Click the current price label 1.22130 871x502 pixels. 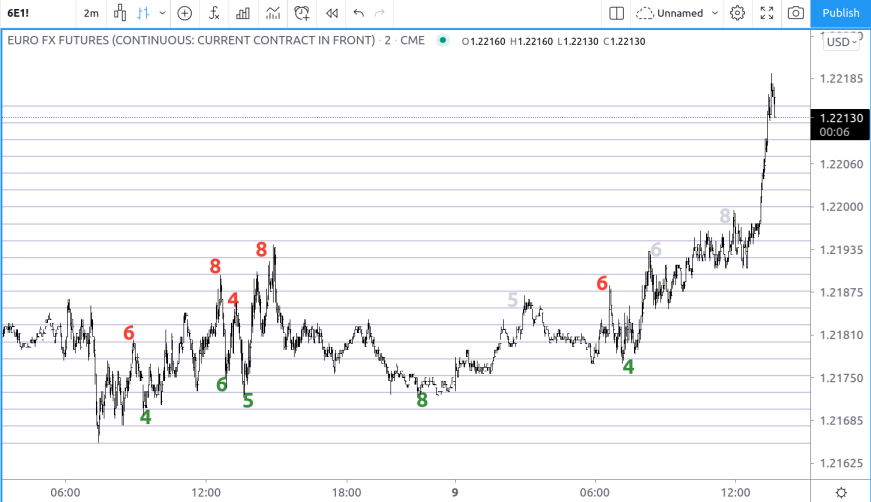point(841,118)
